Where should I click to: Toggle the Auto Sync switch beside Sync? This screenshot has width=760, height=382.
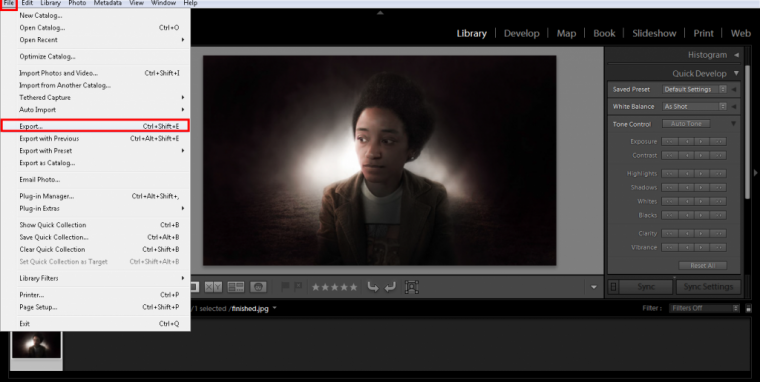point(613,287)
